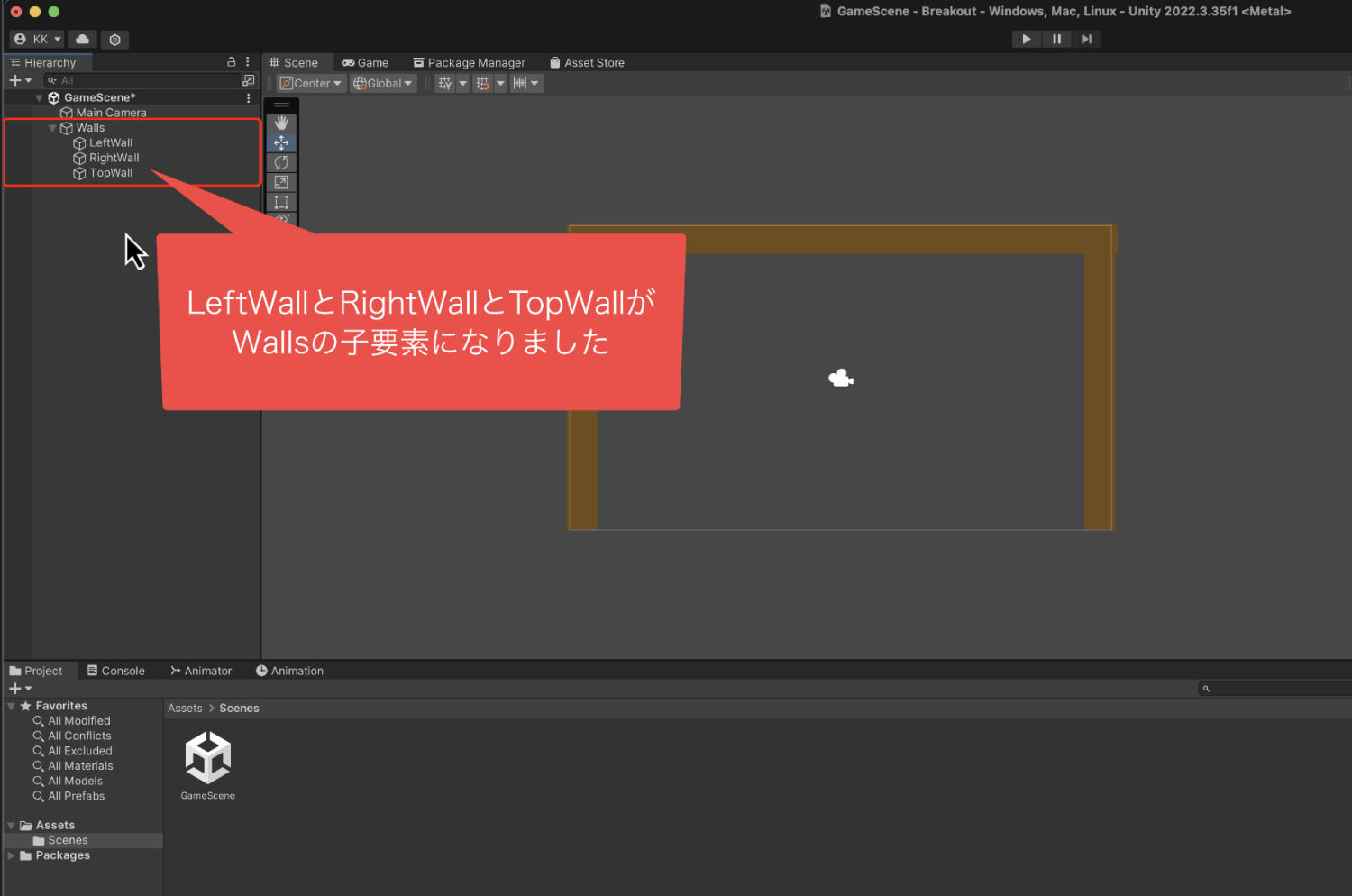Pause the game preview
This screenshot has height=896, width=1352.
pyautogui.click(x=1056, y=39)
